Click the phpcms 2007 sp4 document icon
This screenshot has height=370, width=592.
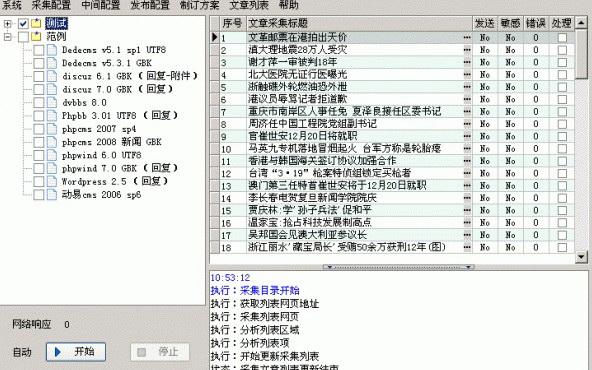[x=52, y=129]
